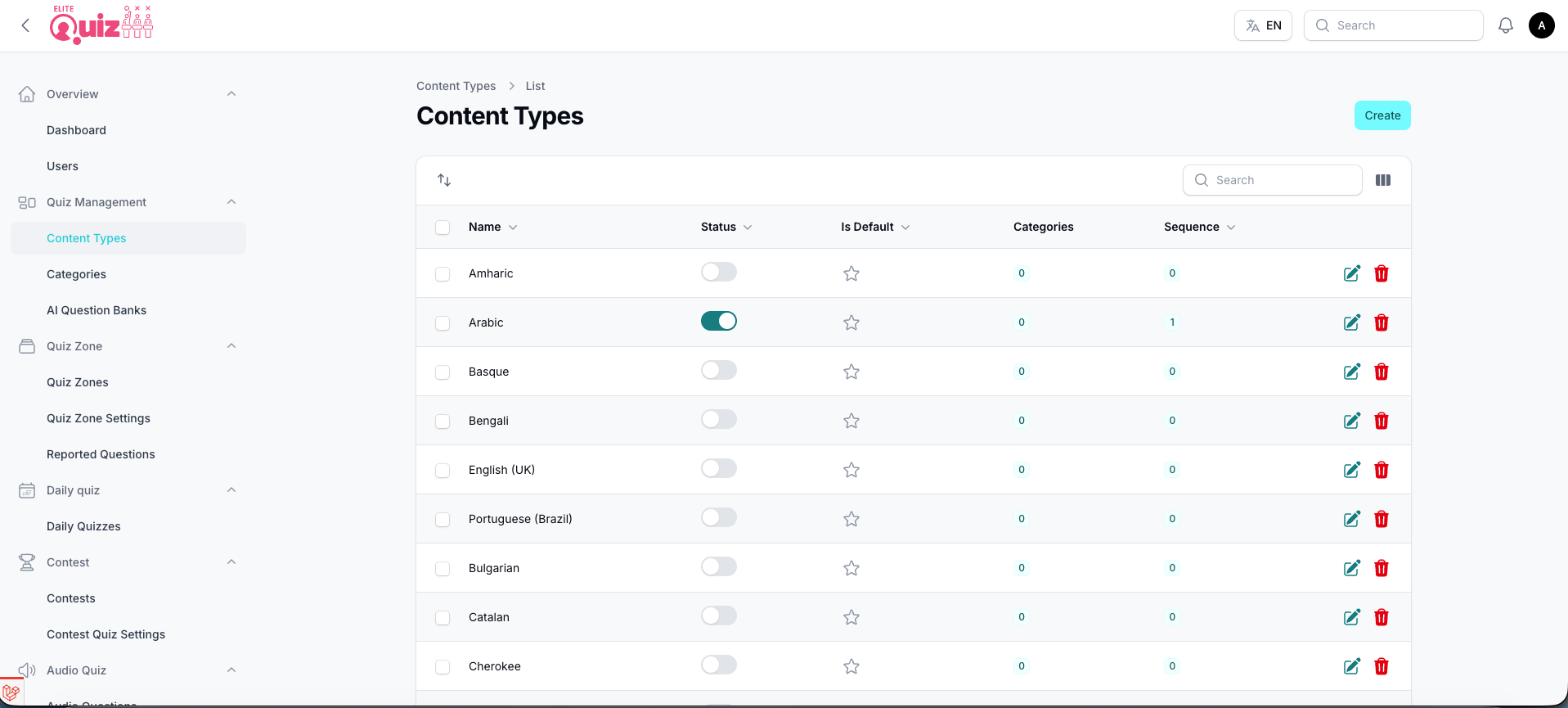This screenshot has width=1568, height=708.
Task: Click the Content Types breadcrumb link
Action: click(x=456, y=86)
